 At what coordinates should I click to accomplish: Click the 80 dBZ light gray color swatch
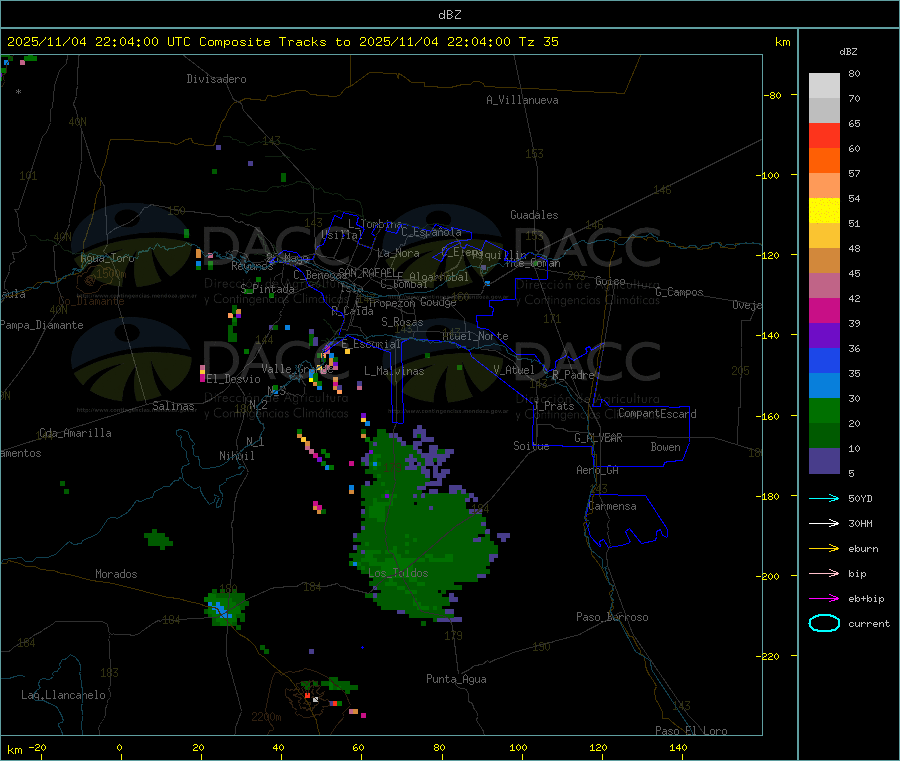click(824, 86)
